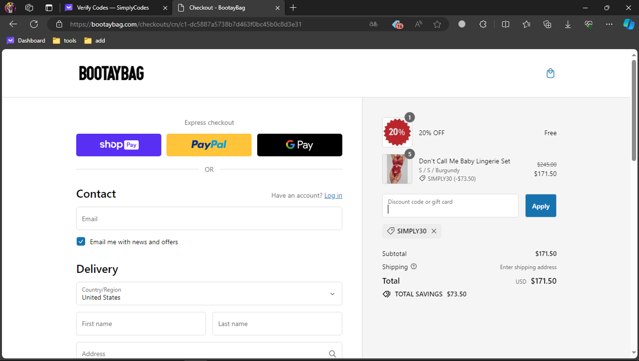Click the shipping info question icon
This screenshot has width=639, height=361.
414,266
